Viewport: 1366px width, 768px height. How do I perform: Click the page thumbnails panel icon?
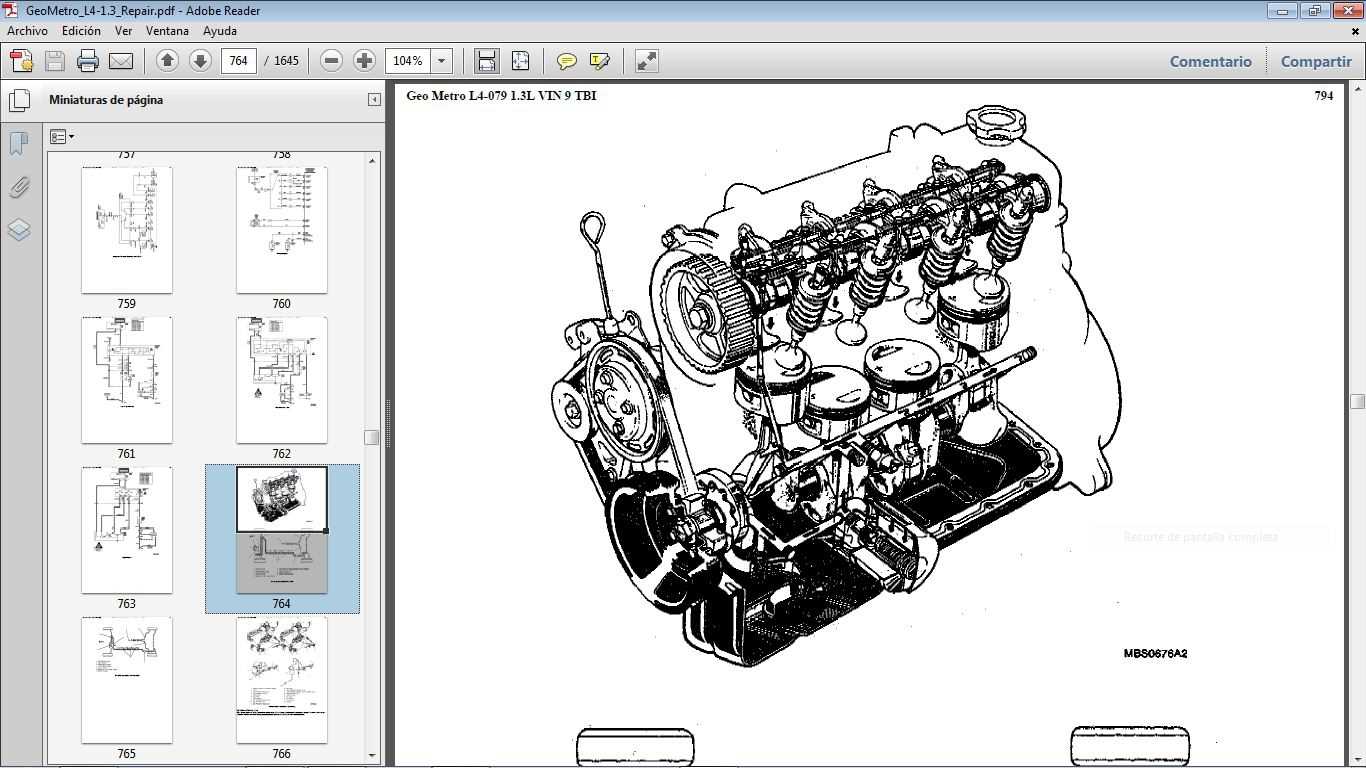click(19, 100)
